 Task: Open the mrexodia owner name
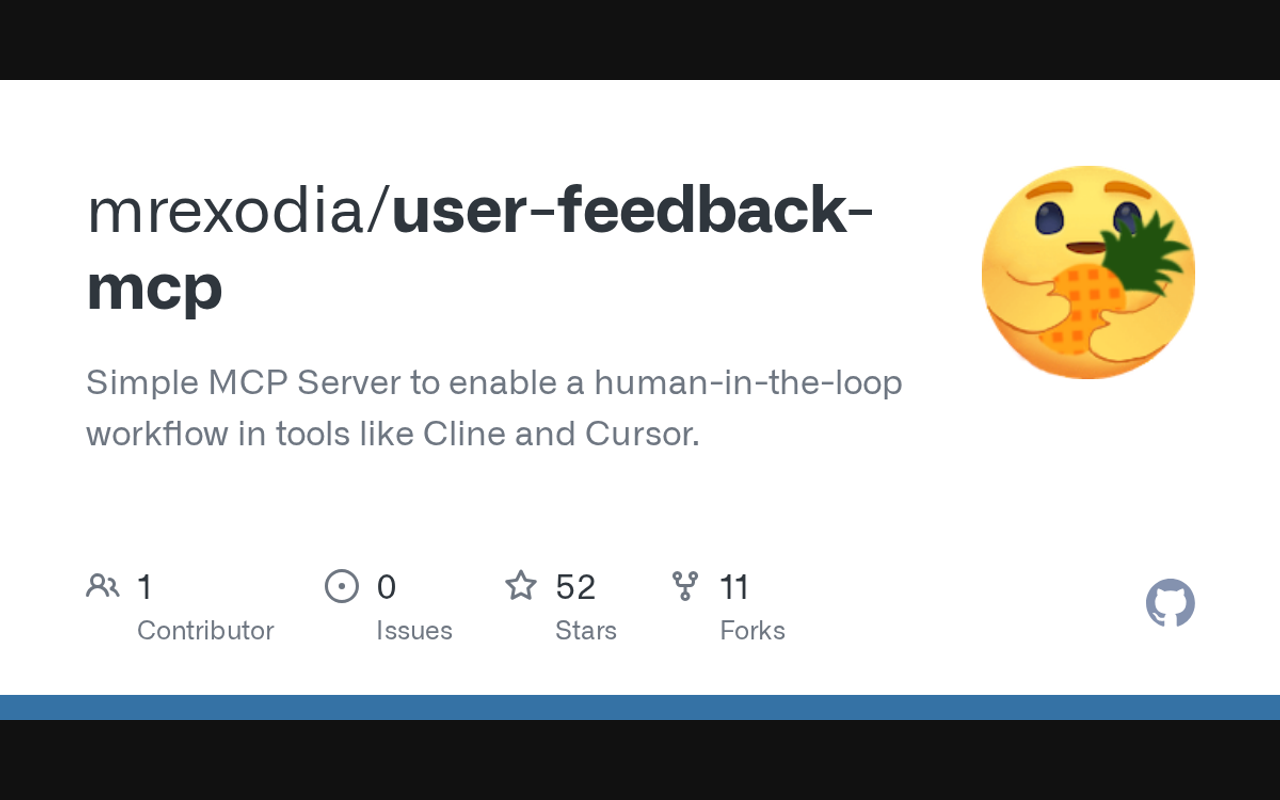pos(227,211)
